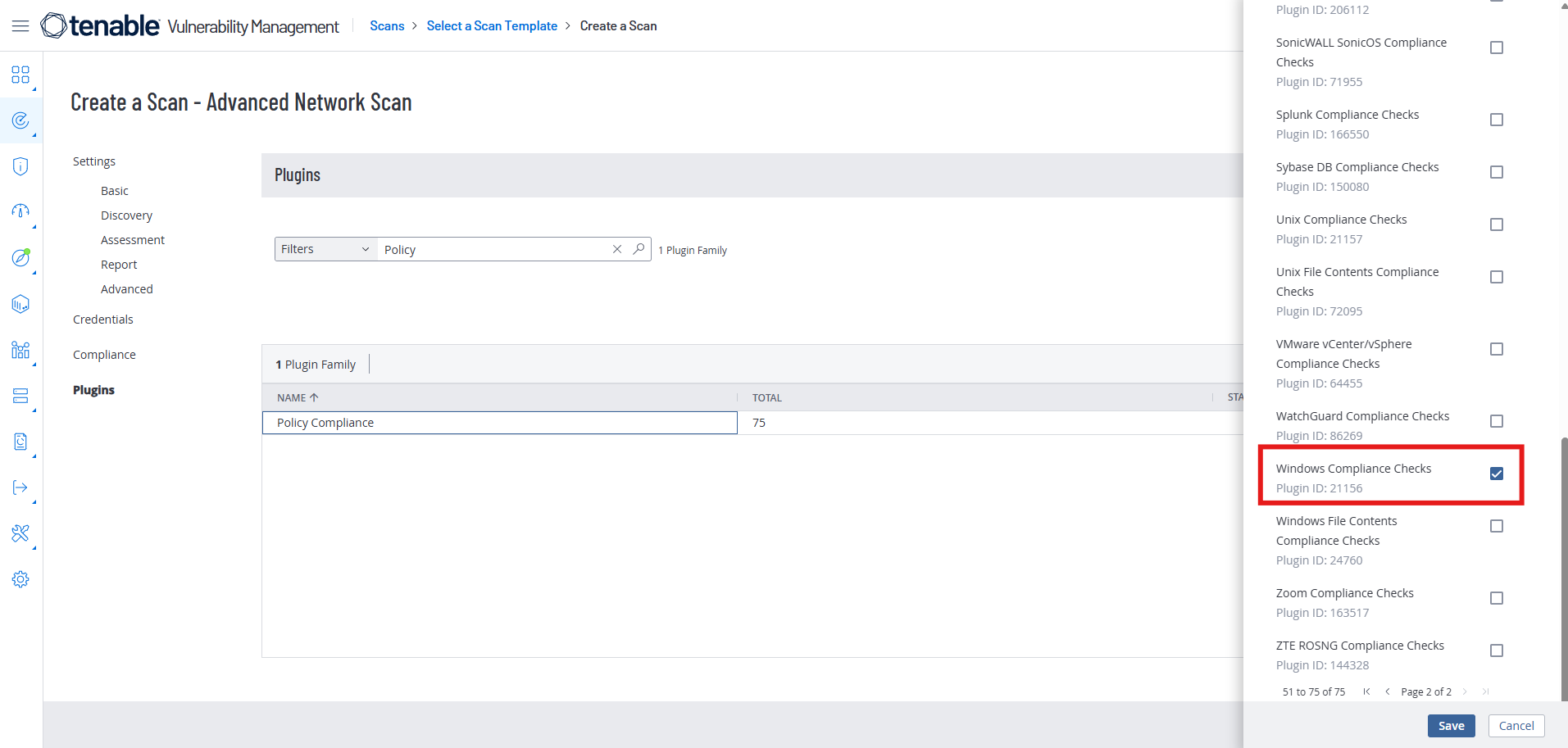Open the hamburger navigation menu

click(x=20, y=26)
